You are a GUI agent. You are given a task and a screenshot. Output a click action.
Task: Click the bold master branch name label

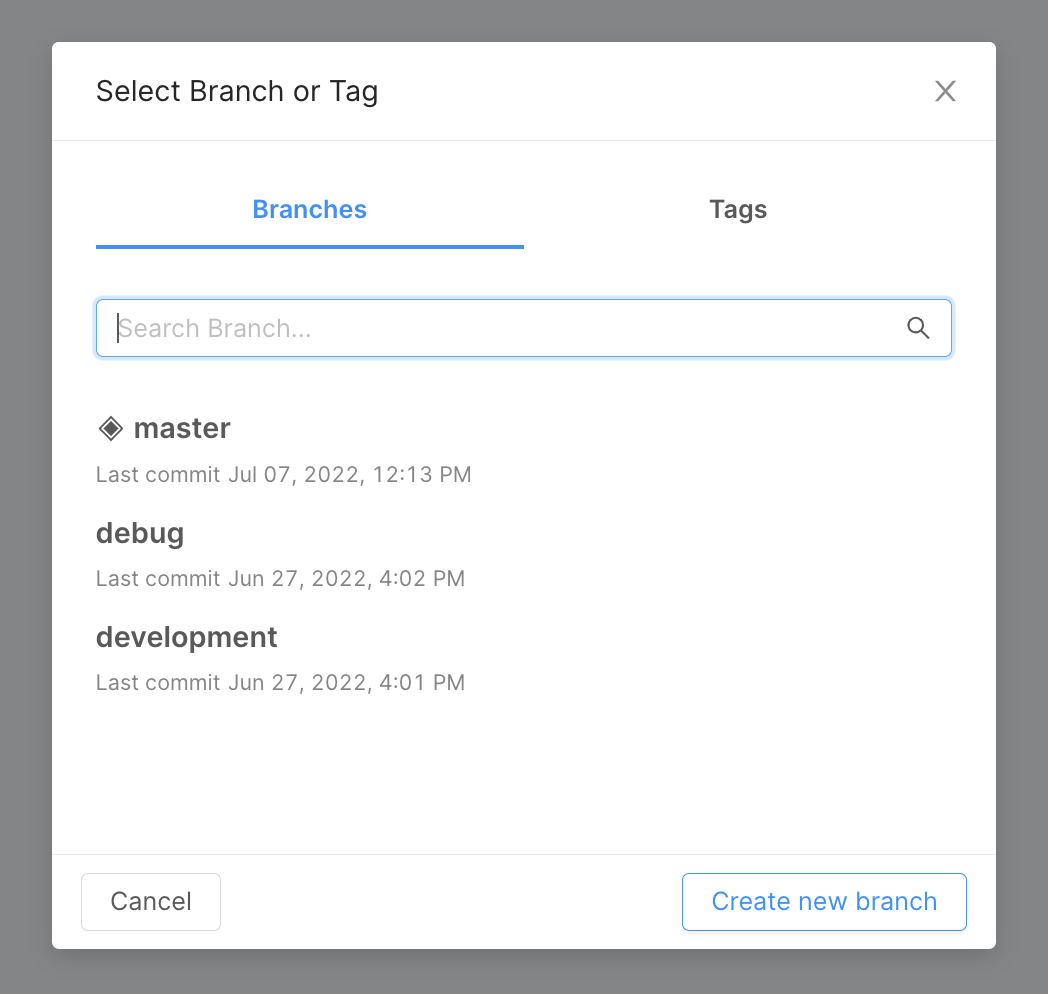tap(182, 428)
